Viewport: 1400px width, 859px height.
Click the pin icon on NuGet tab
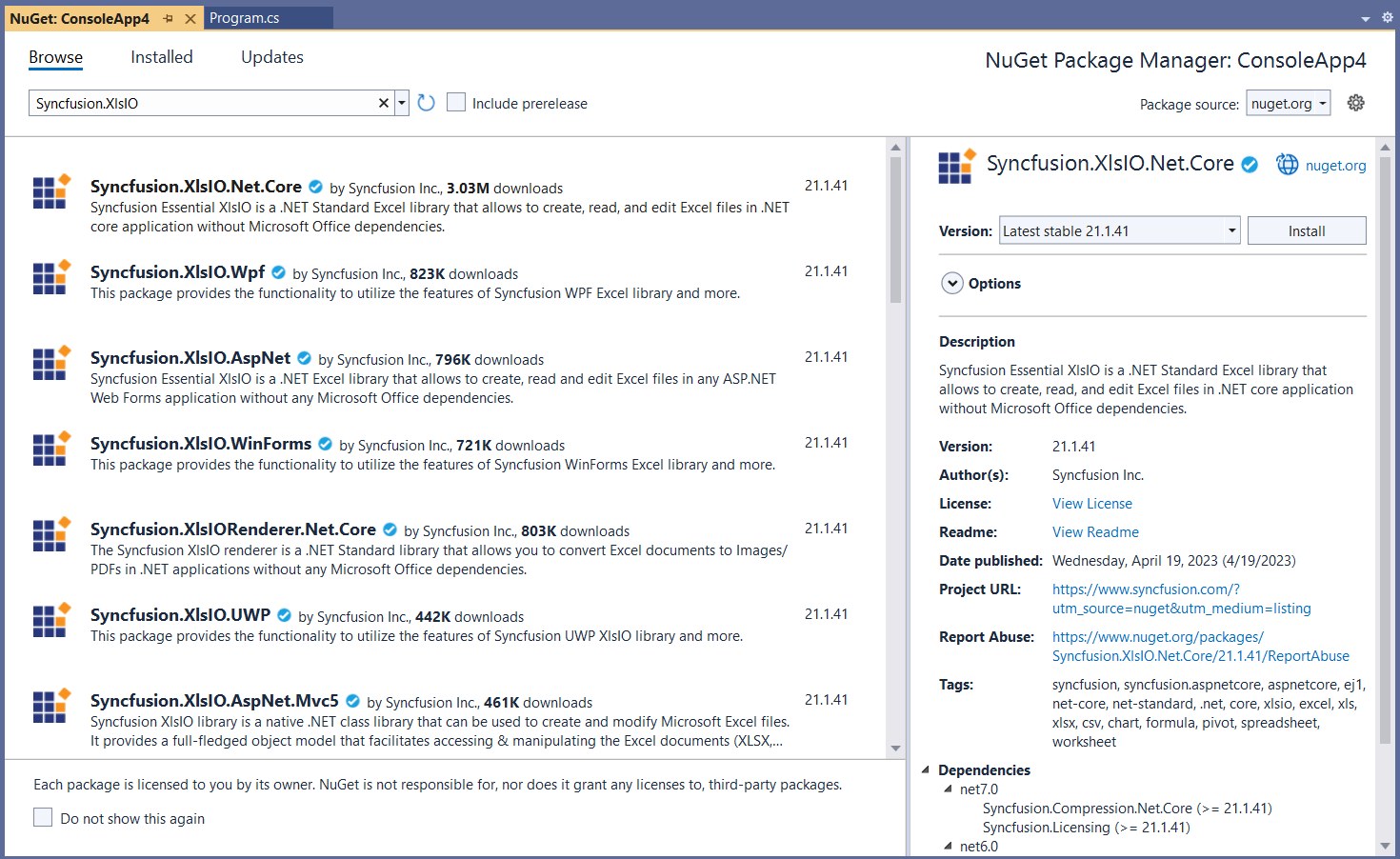(169, 18)
